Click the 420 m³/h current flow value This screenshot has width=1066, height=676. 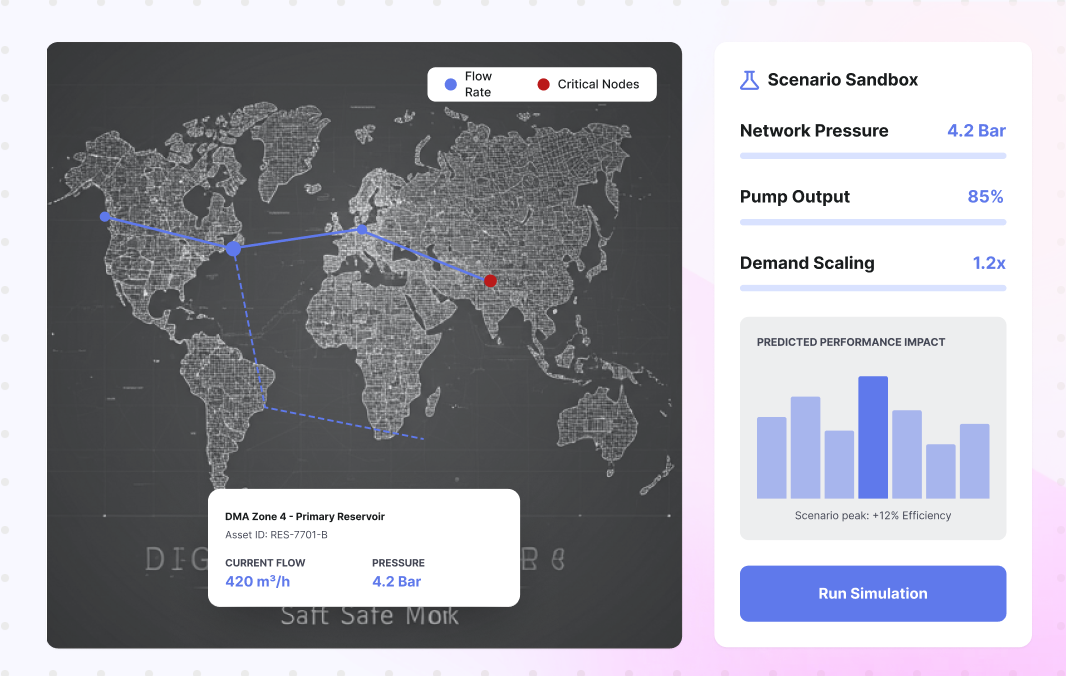point(257,581)
